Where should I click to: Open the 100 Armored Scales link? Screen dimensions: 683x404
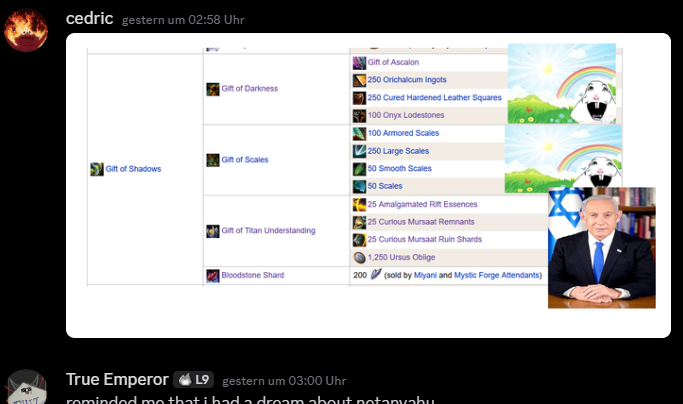403,133
